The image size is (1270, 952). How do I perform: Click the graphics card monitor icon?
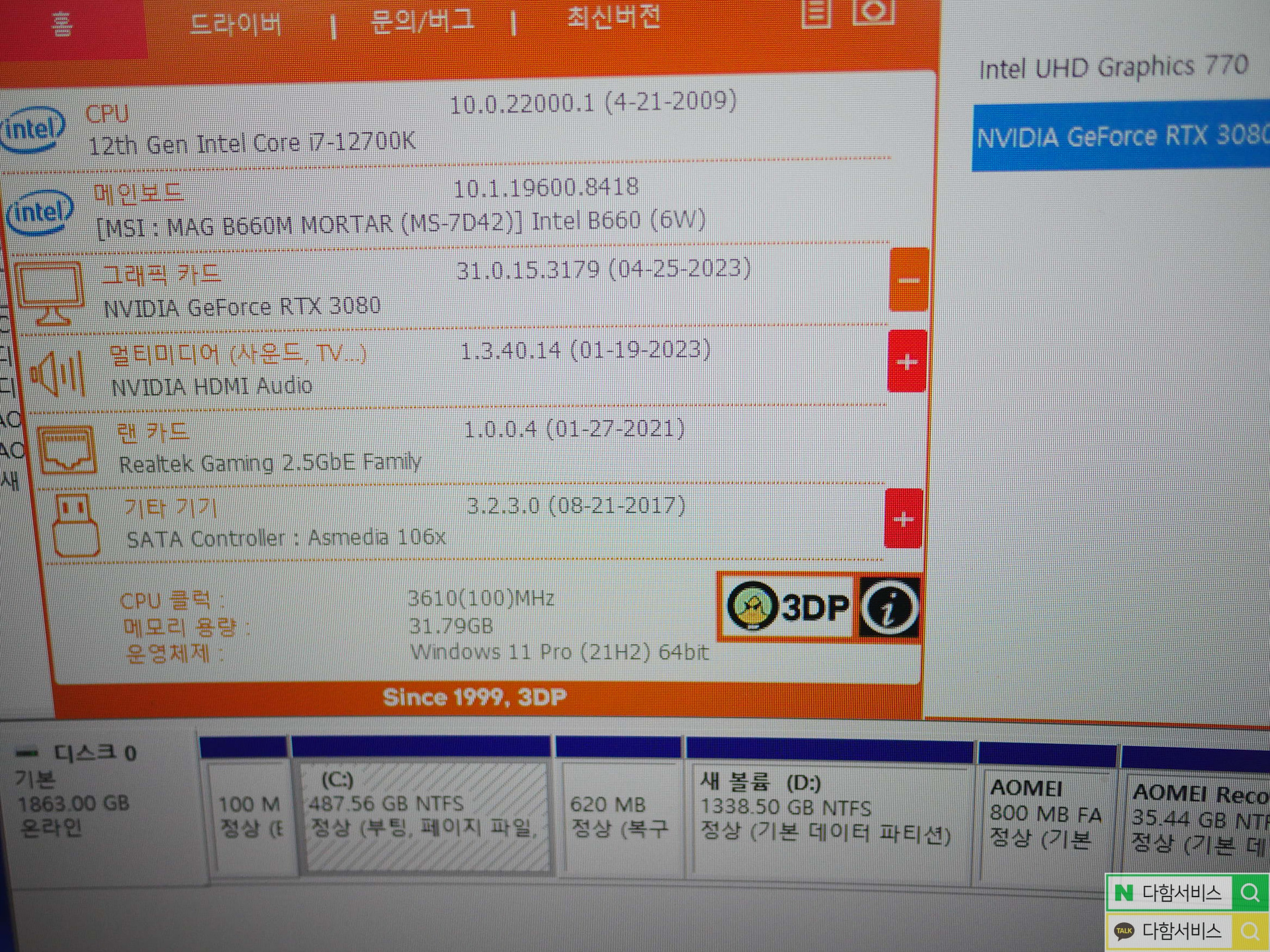[50, 294]
